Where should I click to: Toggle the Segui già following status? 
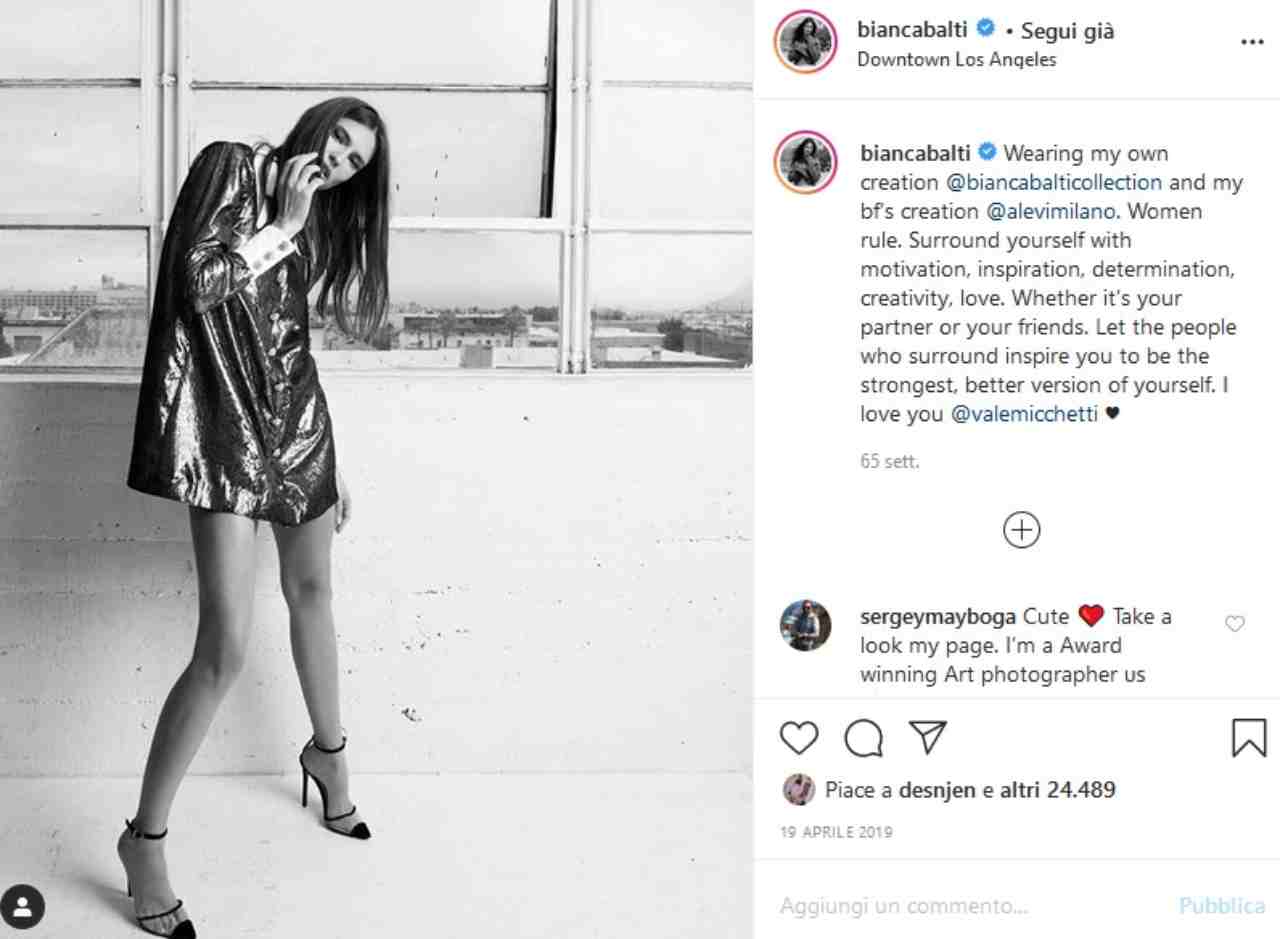pyautogui.click(x=1067, y=31)
